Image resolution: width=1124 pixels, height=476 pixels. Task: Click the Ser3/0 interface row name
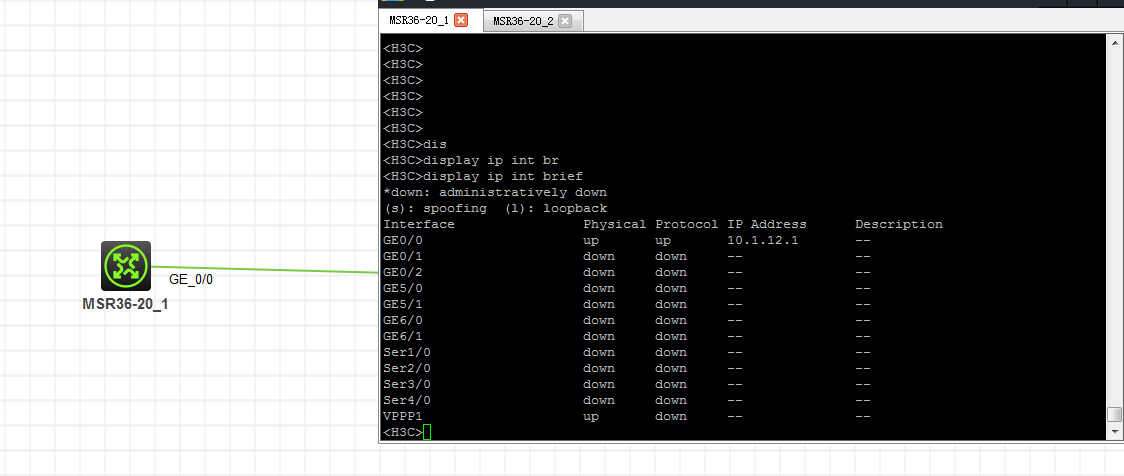click(407, 384)
